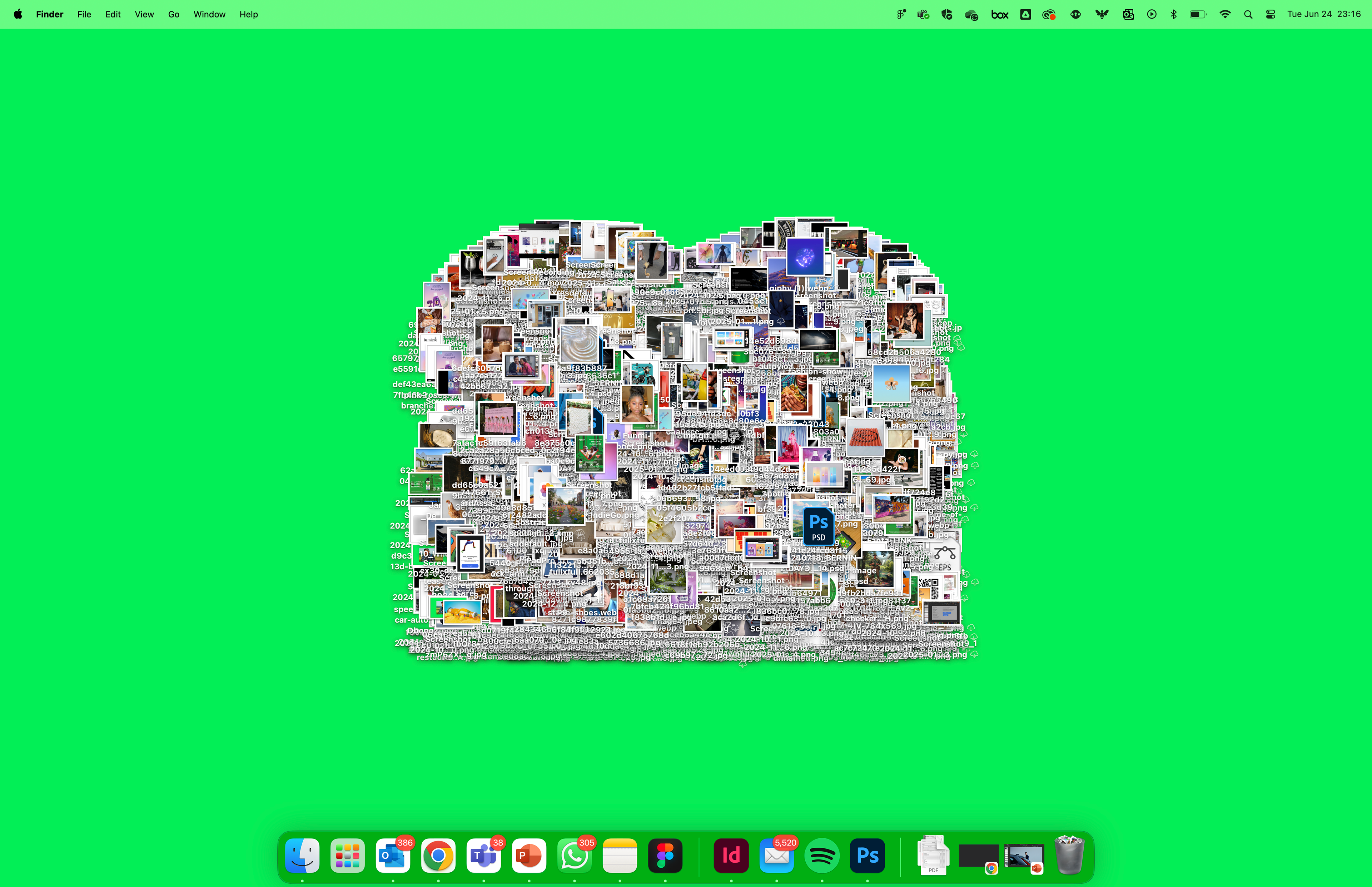Launch PowerPoint from the Dock

[528, 855]
